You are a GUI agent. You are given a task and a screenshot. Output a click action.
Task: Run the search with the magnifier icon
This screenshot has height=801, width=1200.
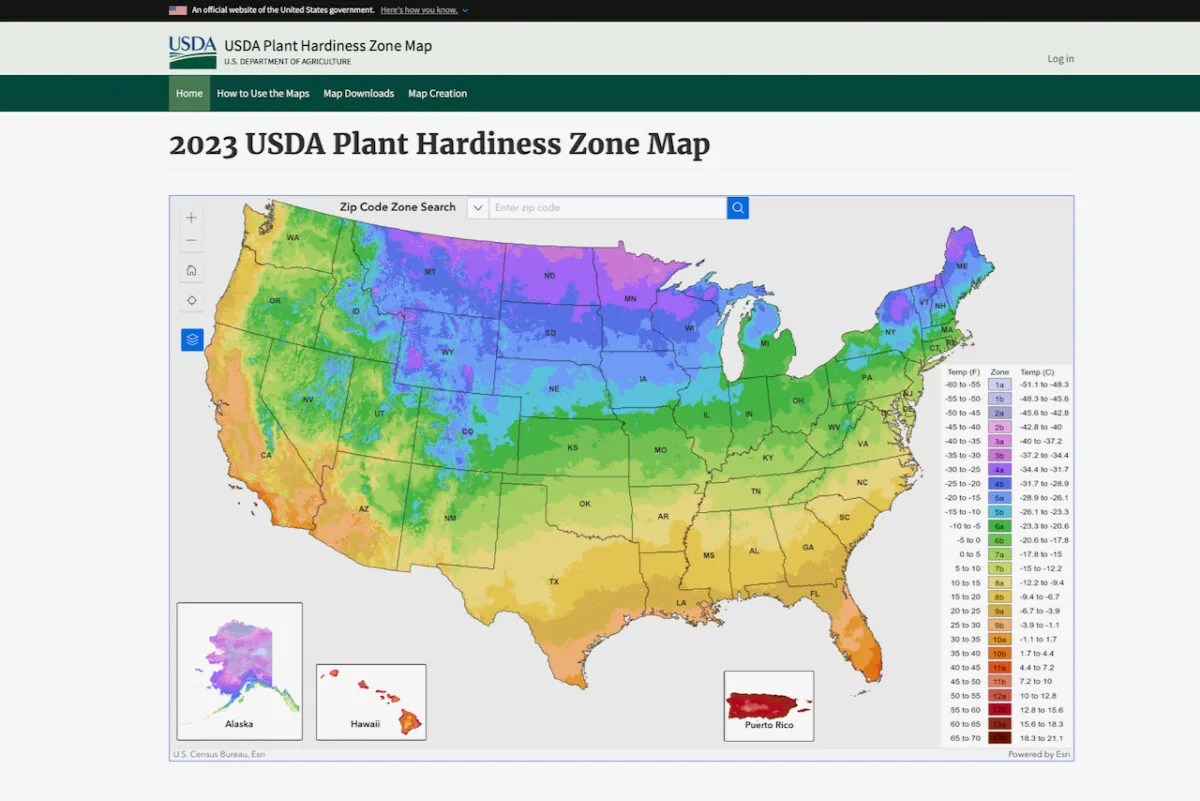click(x=737, y=207)
